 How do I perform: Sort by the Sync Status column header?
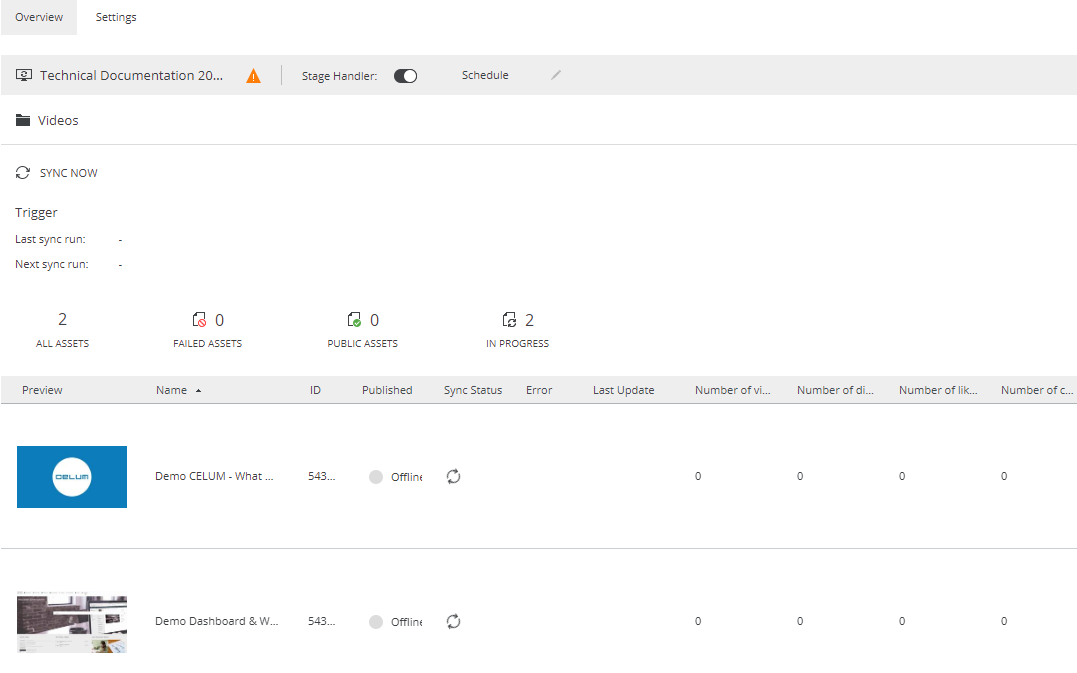point(473,390)
